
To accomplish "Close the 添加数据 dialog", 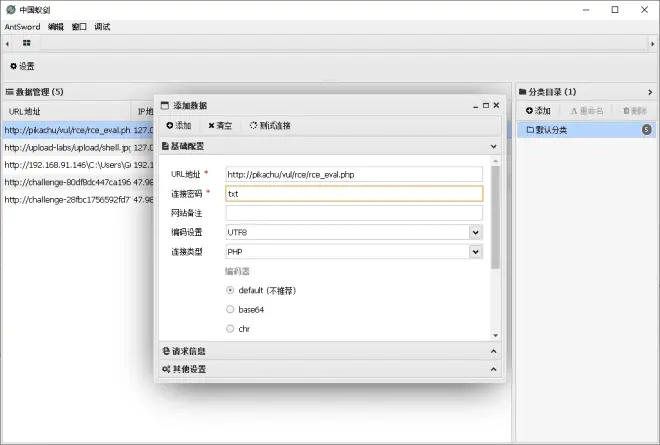I will point(495,105).
